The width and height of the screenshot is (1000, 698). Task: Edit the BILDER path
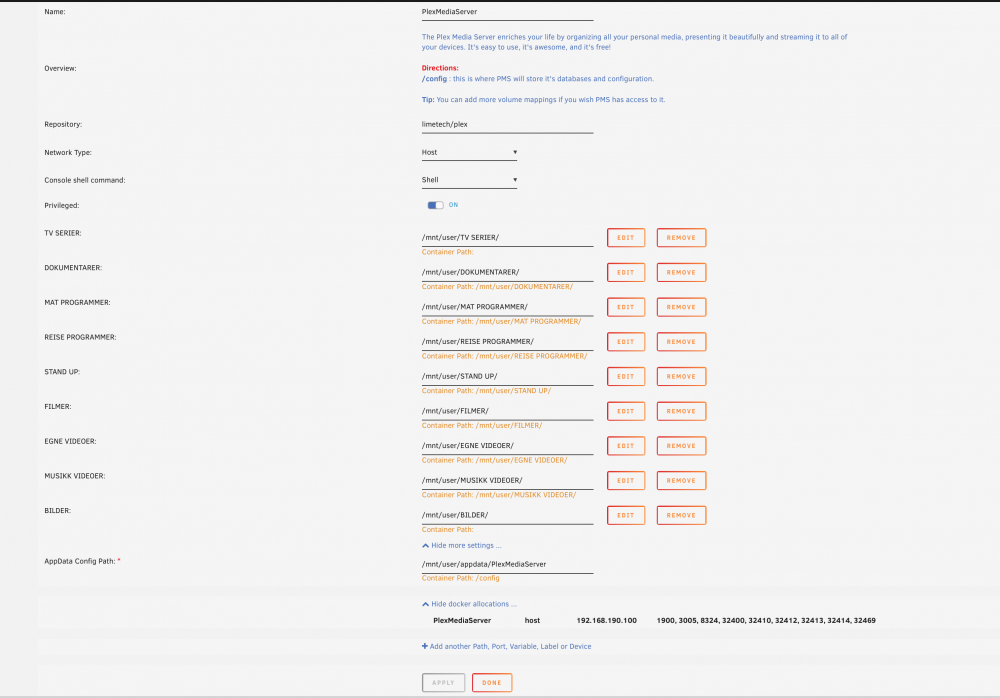pos(626,516)
